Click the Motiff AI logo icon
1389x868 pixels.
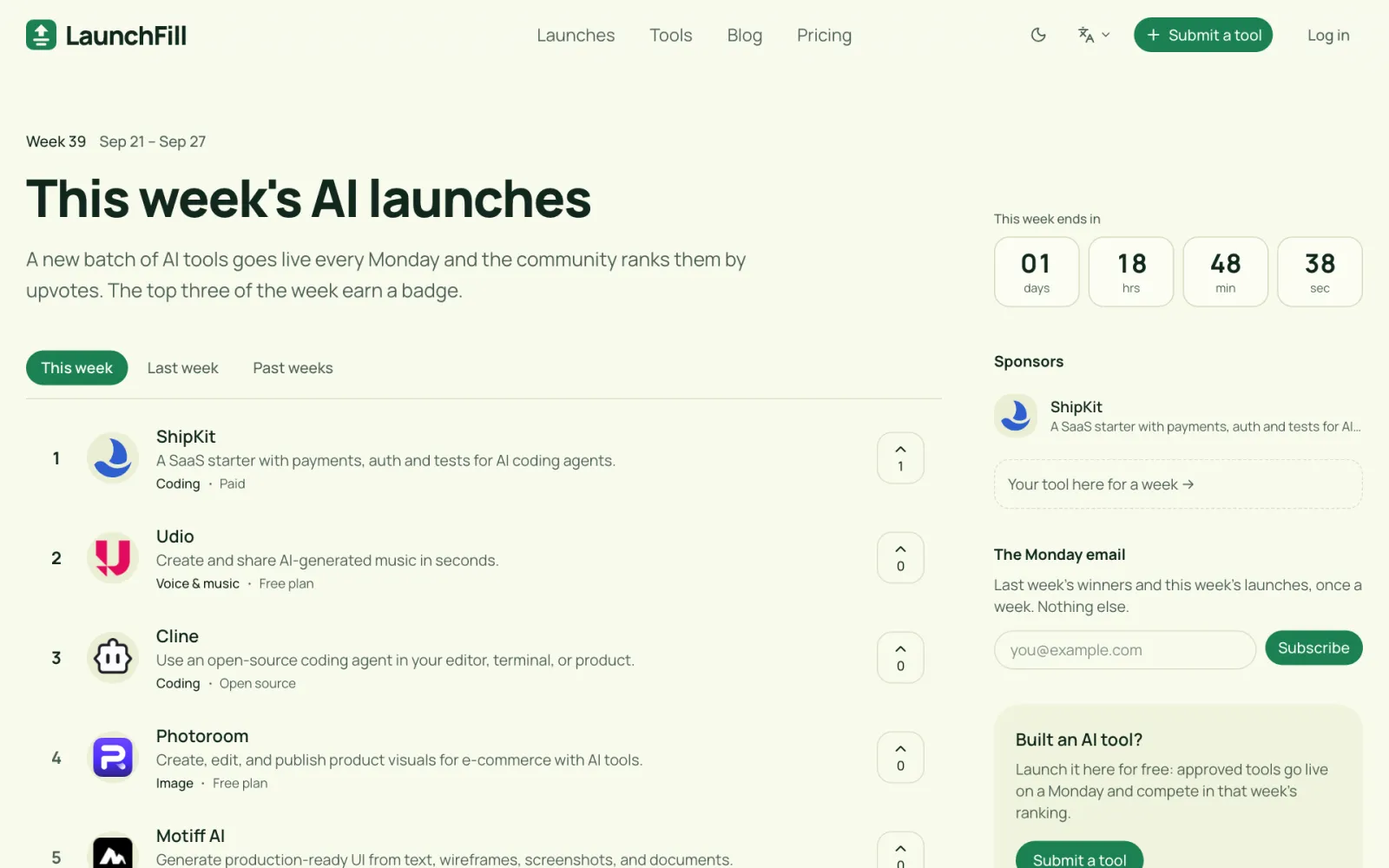pos(113,852)
